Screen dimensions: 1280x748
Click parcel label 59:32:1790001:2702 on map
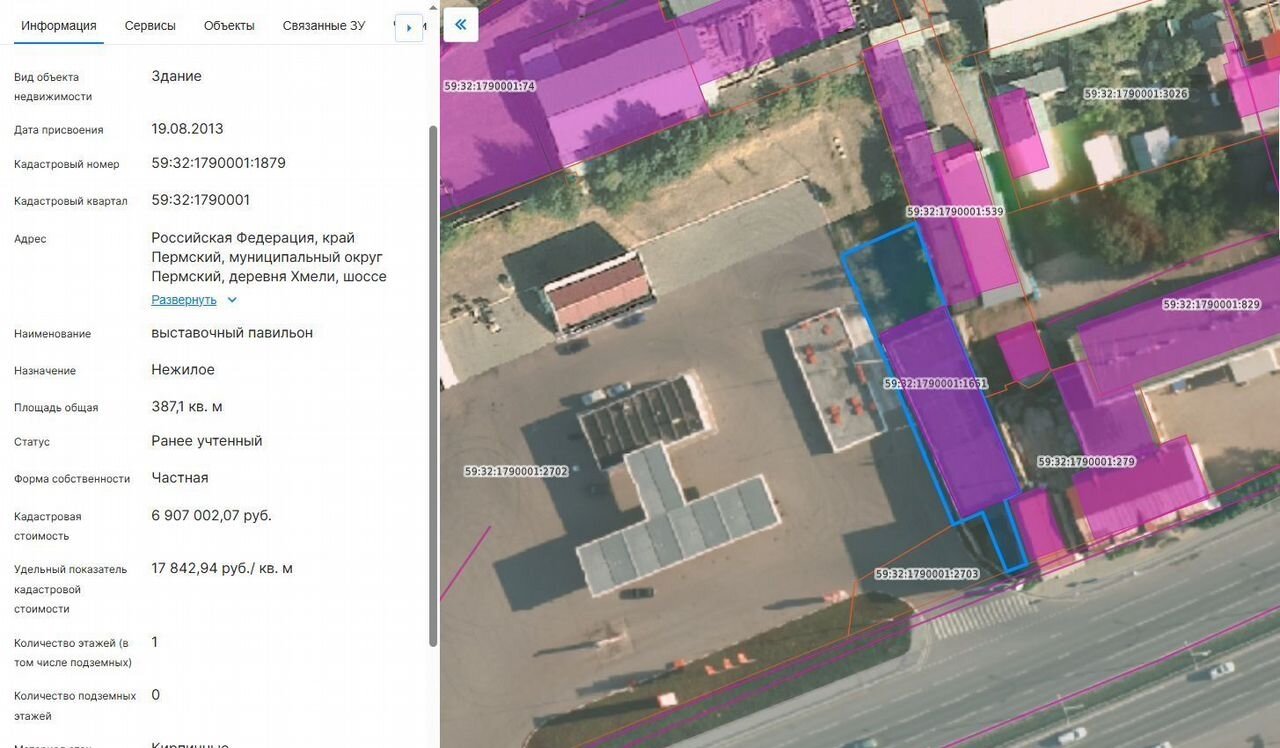pyautogui.click(x=516, y=471)
